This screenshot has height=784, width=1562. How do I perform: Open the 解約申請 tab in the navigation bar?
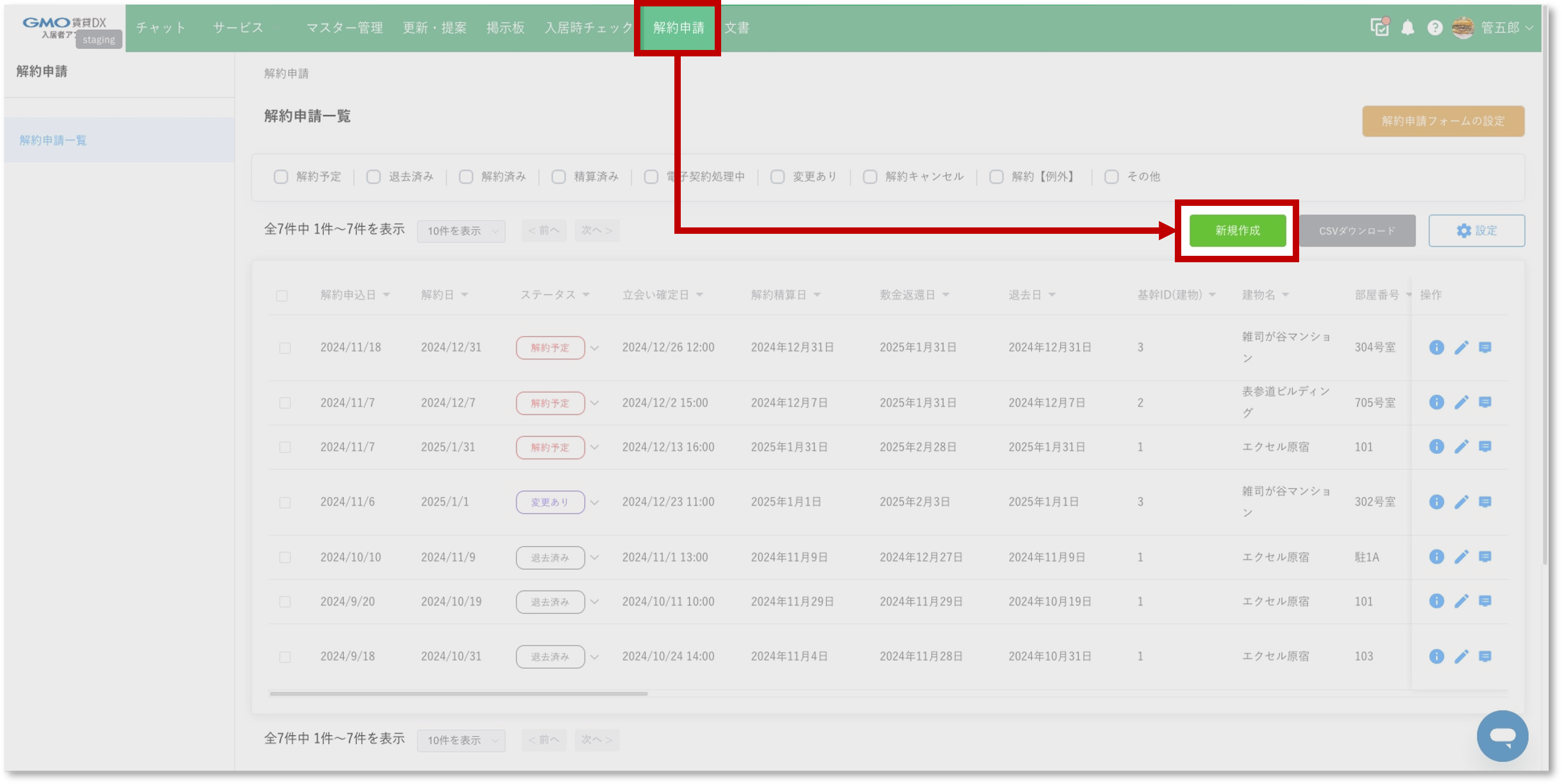click(678, 28)
